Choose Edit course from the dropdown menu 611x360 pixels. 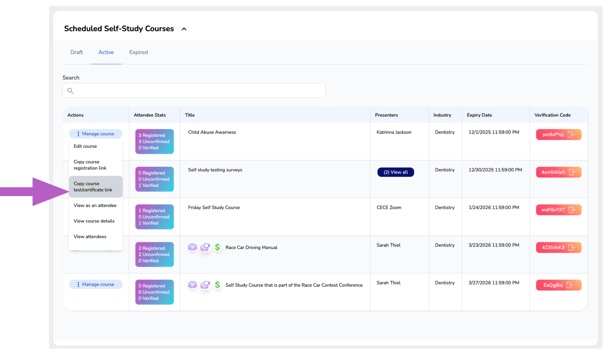click(x=85, y=146)
